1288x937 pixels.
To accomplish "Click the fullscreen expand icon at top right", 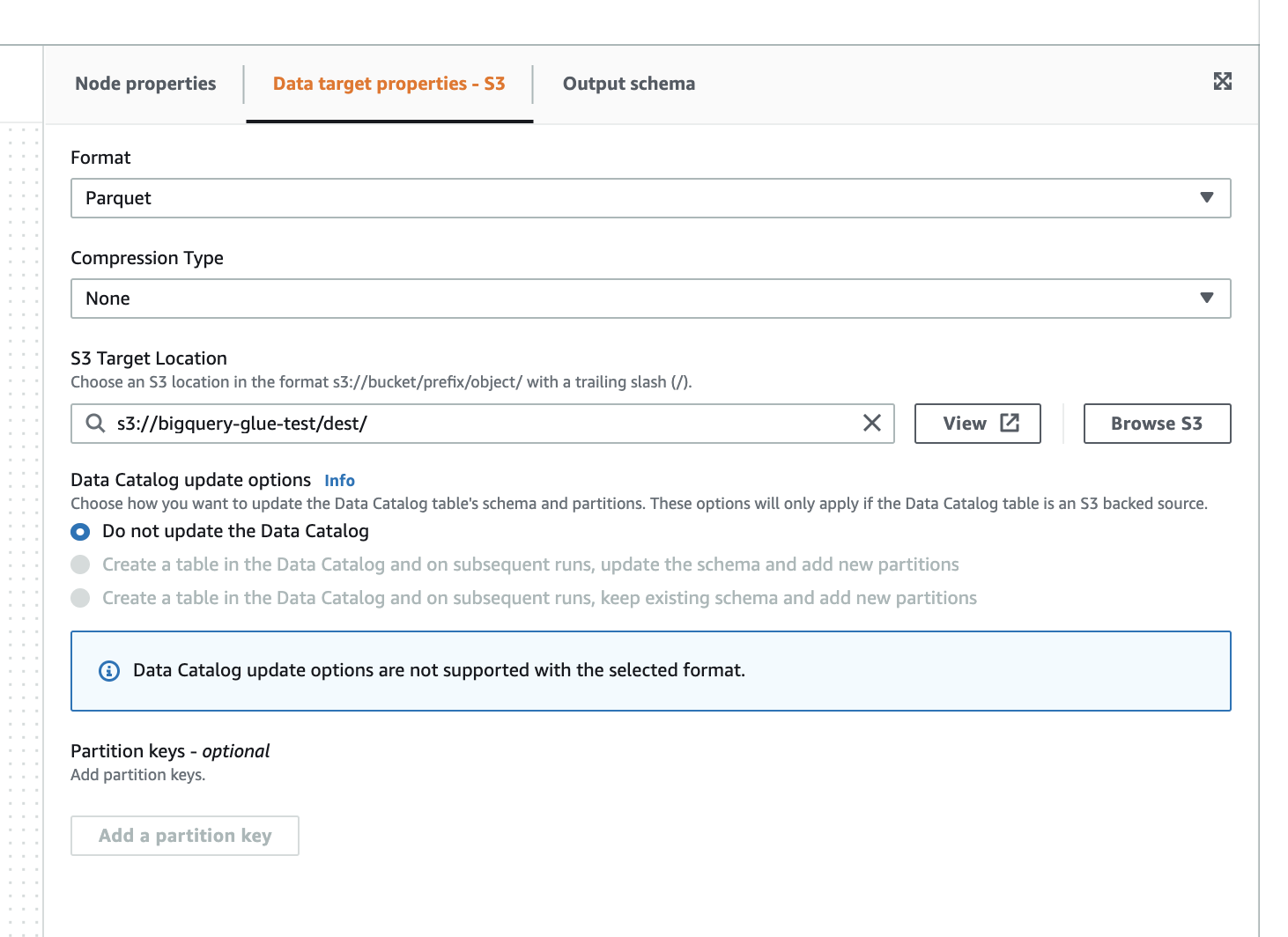I will pos(1223,81).
